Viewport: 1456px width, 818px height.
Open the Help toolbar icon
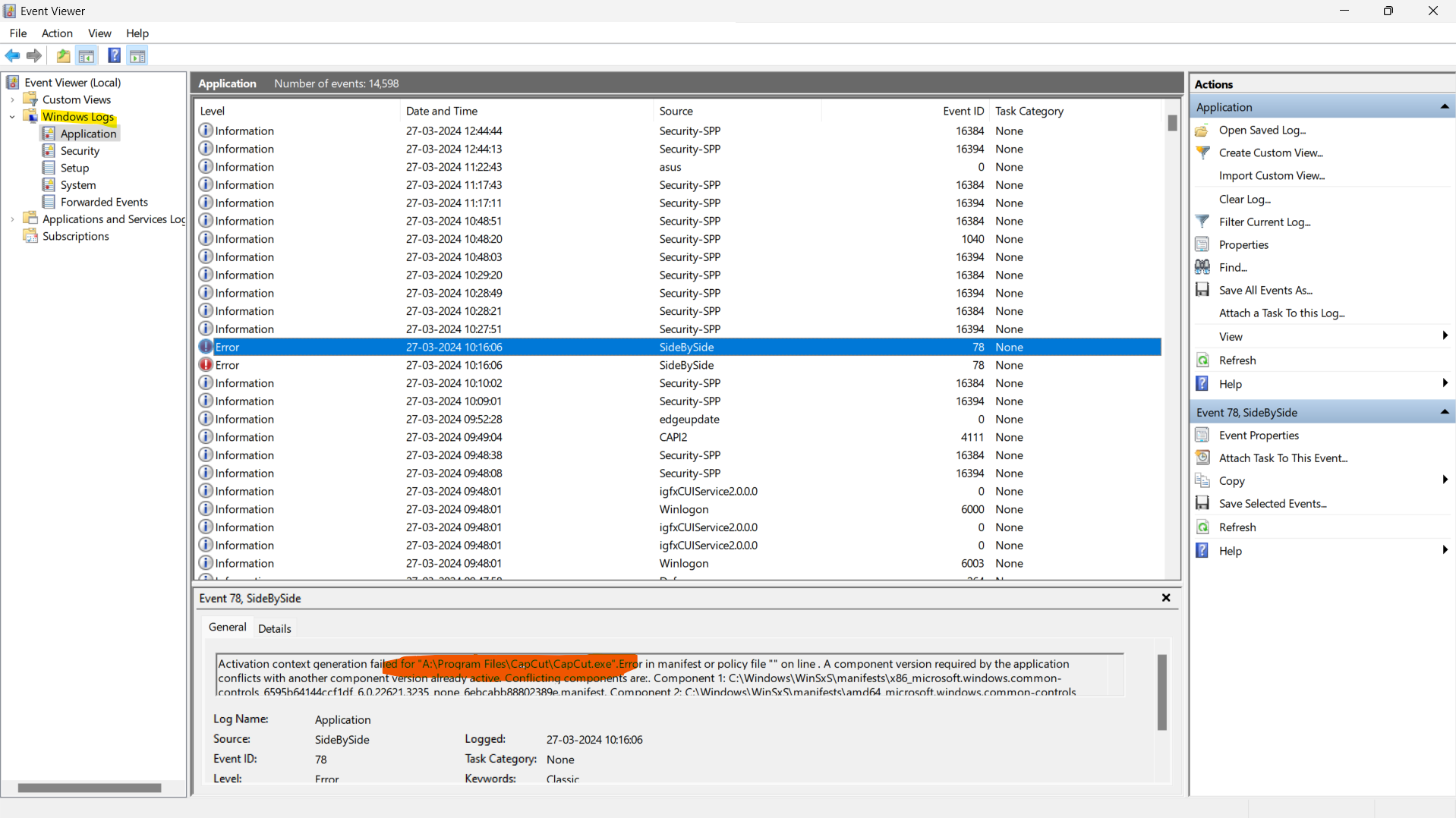114,55
